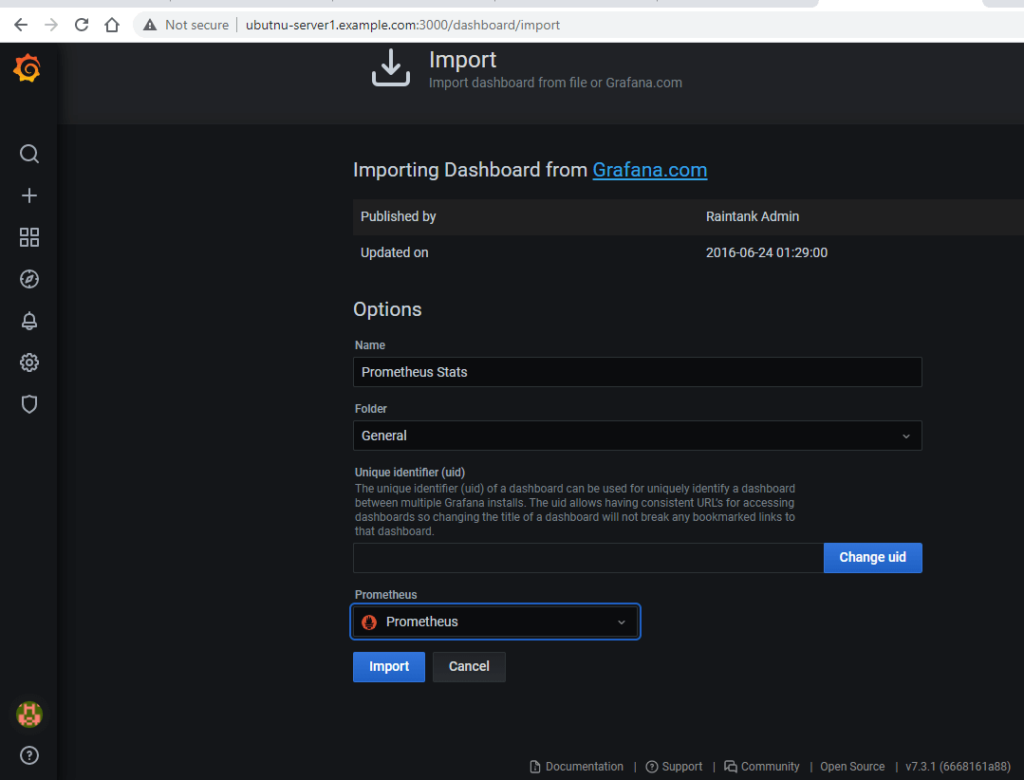Click the Options section heading
1024x780 pixels.
(387, 309)
